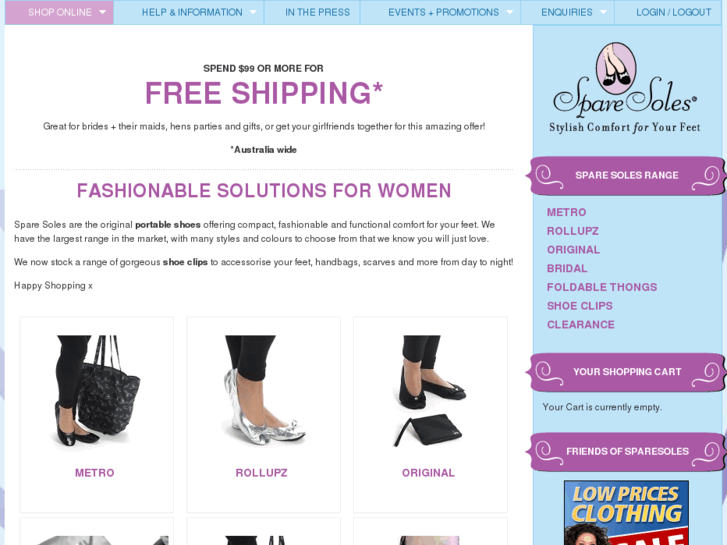Expand the Help & Information dropdown arrow
The image size is (727, 545).
click(x=253, y=12)
